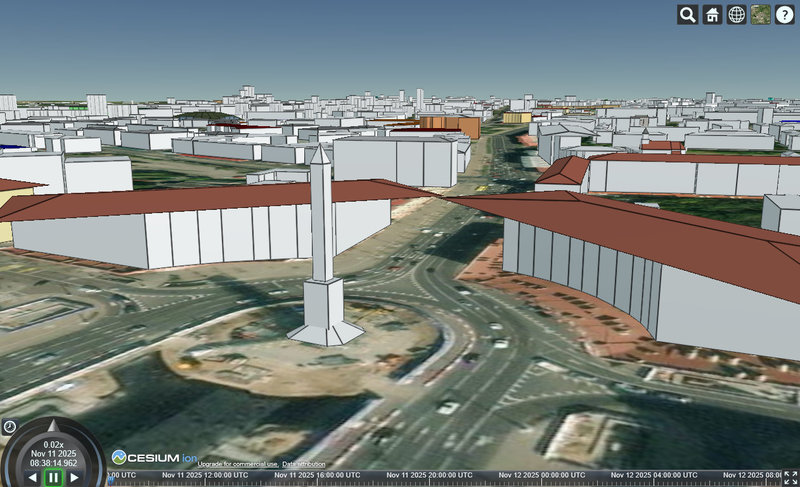Open the Data attribution link
The image size is (800, 487).
point(303,464)
